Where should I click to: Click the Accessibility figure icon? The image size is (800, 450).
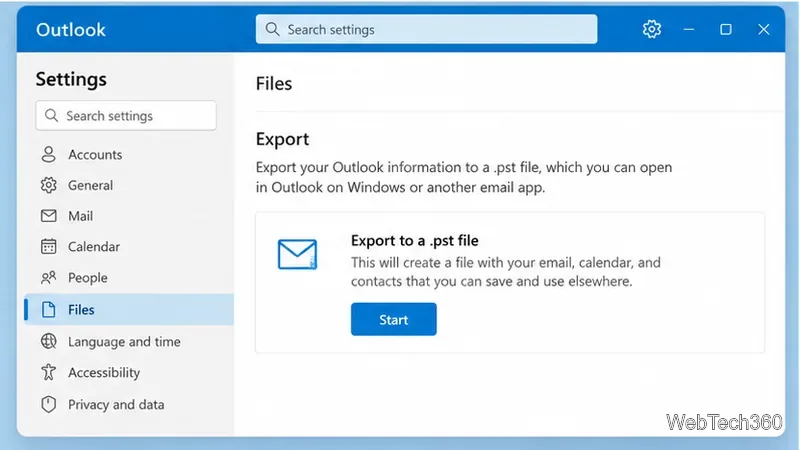pos(48,372)
